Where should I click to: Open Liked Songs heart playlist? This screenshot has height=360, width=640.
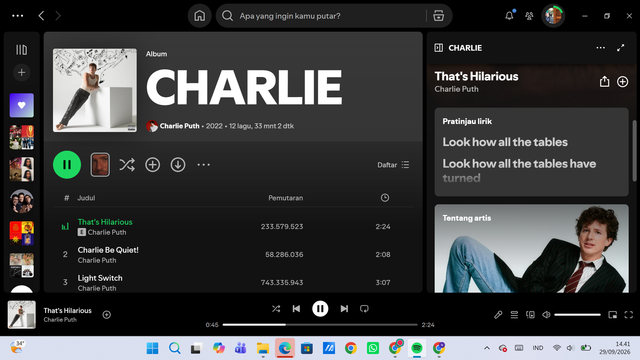point(22,105)
